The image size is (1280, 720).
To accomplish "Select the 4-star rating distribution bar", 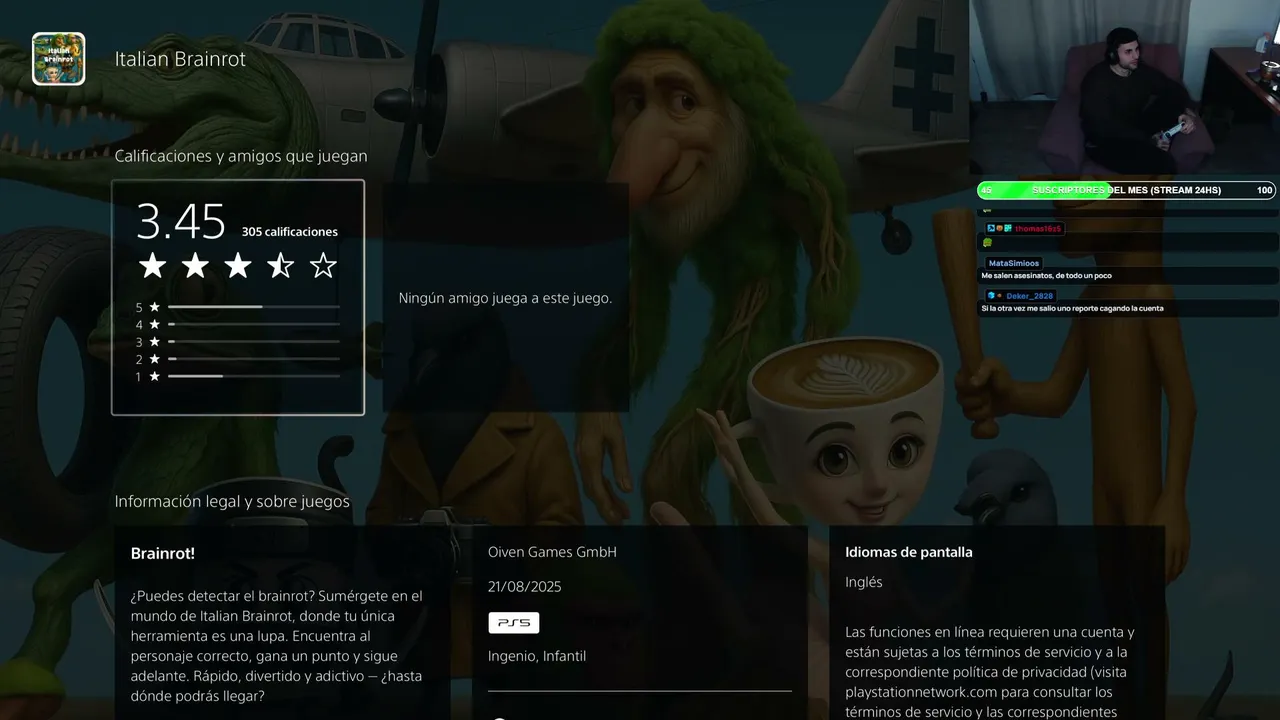I will click(254, 324).
